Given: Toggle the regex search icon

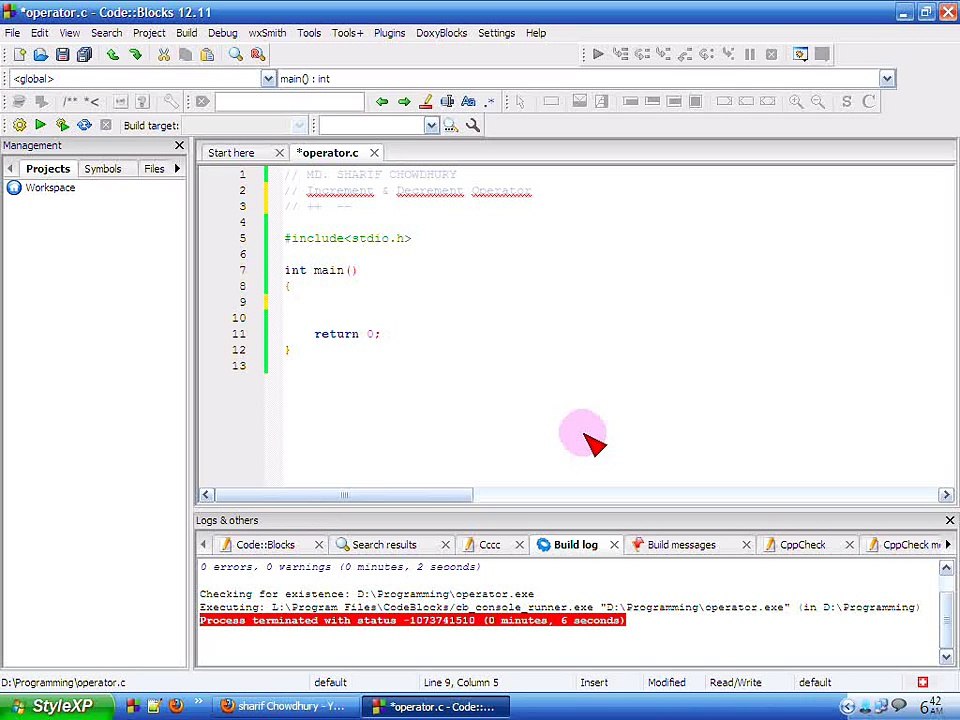Looking at the screenshot, I should pyautogui.click(x=489, y=102).
